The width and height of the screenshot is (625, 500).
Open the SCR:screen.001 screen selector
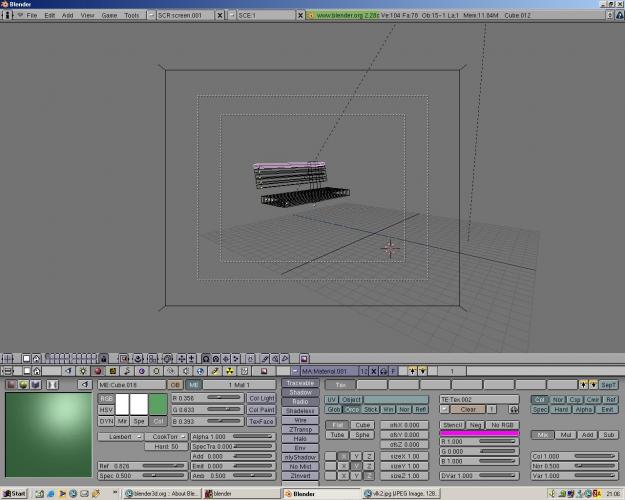coord(188,16)
